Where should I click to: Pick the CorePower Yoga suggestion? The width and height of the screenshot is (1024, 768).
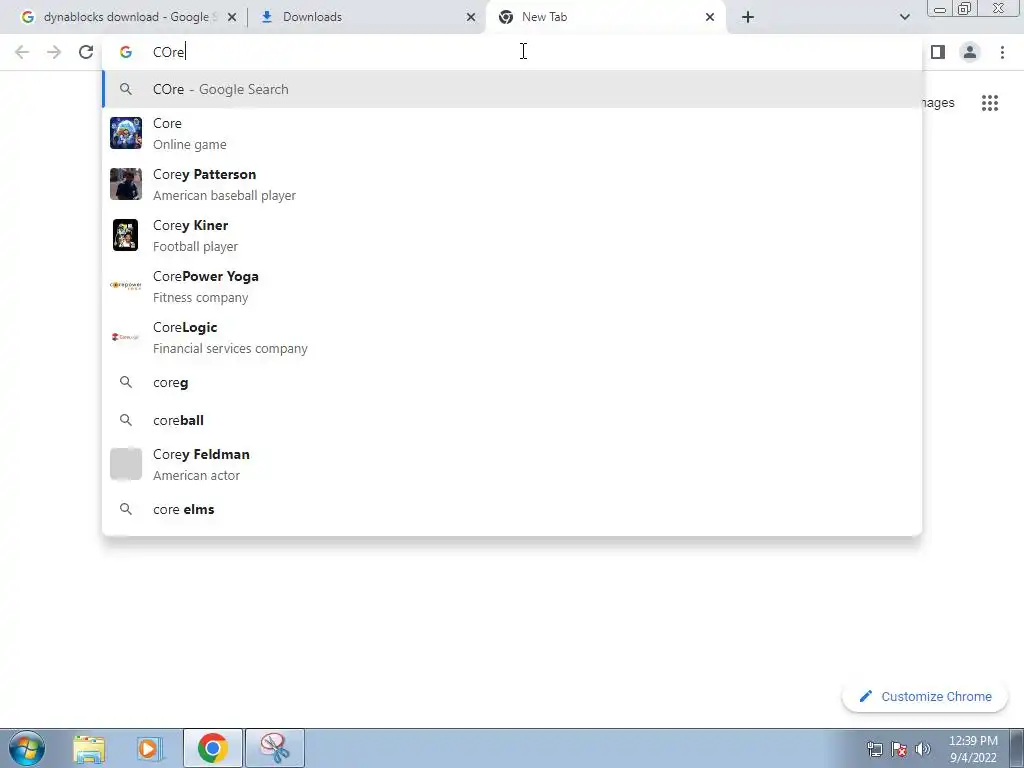pos(512,286)
